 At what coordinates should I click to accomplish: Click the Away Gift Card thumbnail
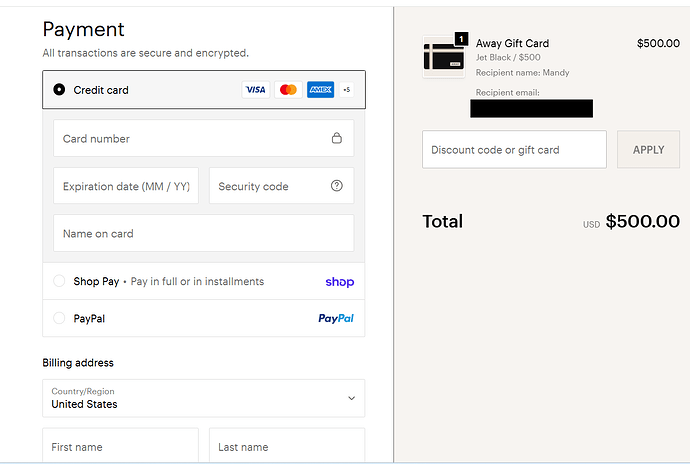pyautogui.click(x=444, y=57)
